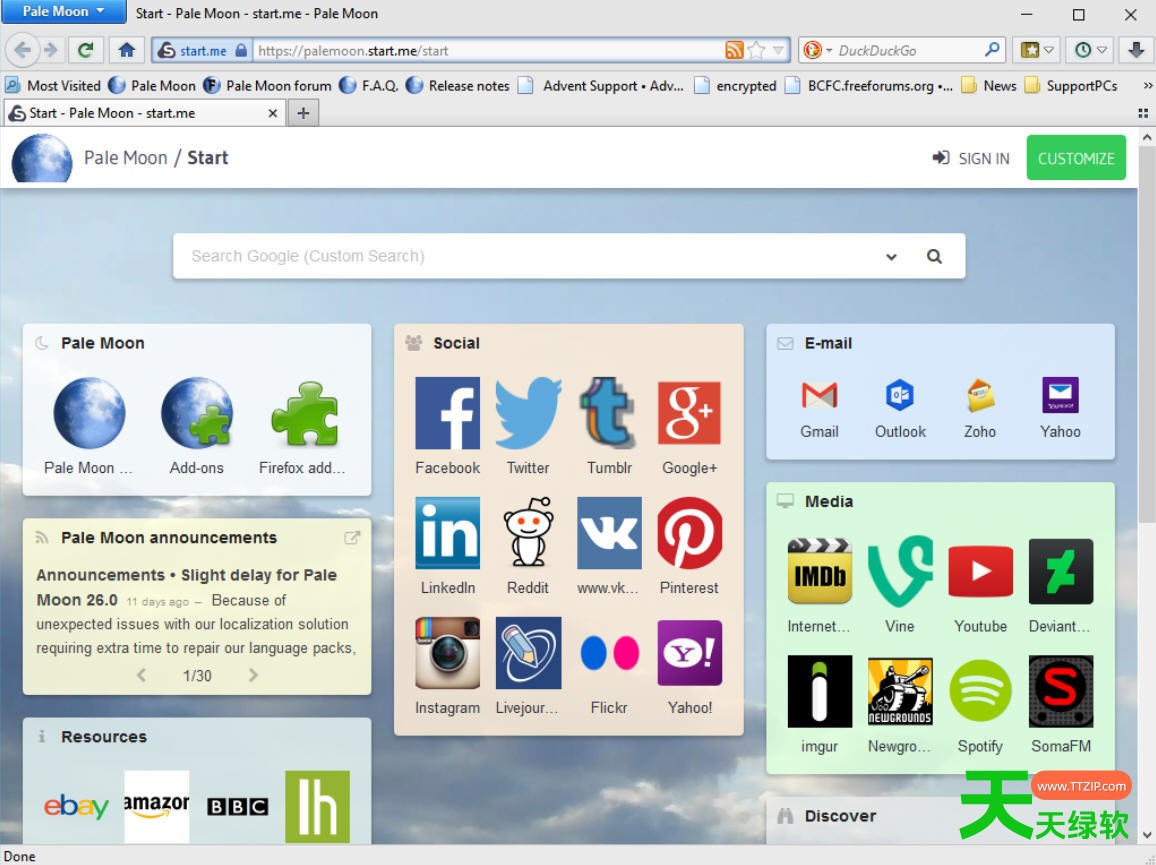Screen dimensions: 1156x865
Task: Open the Yahoo! social icon
Action: (689, 653)
